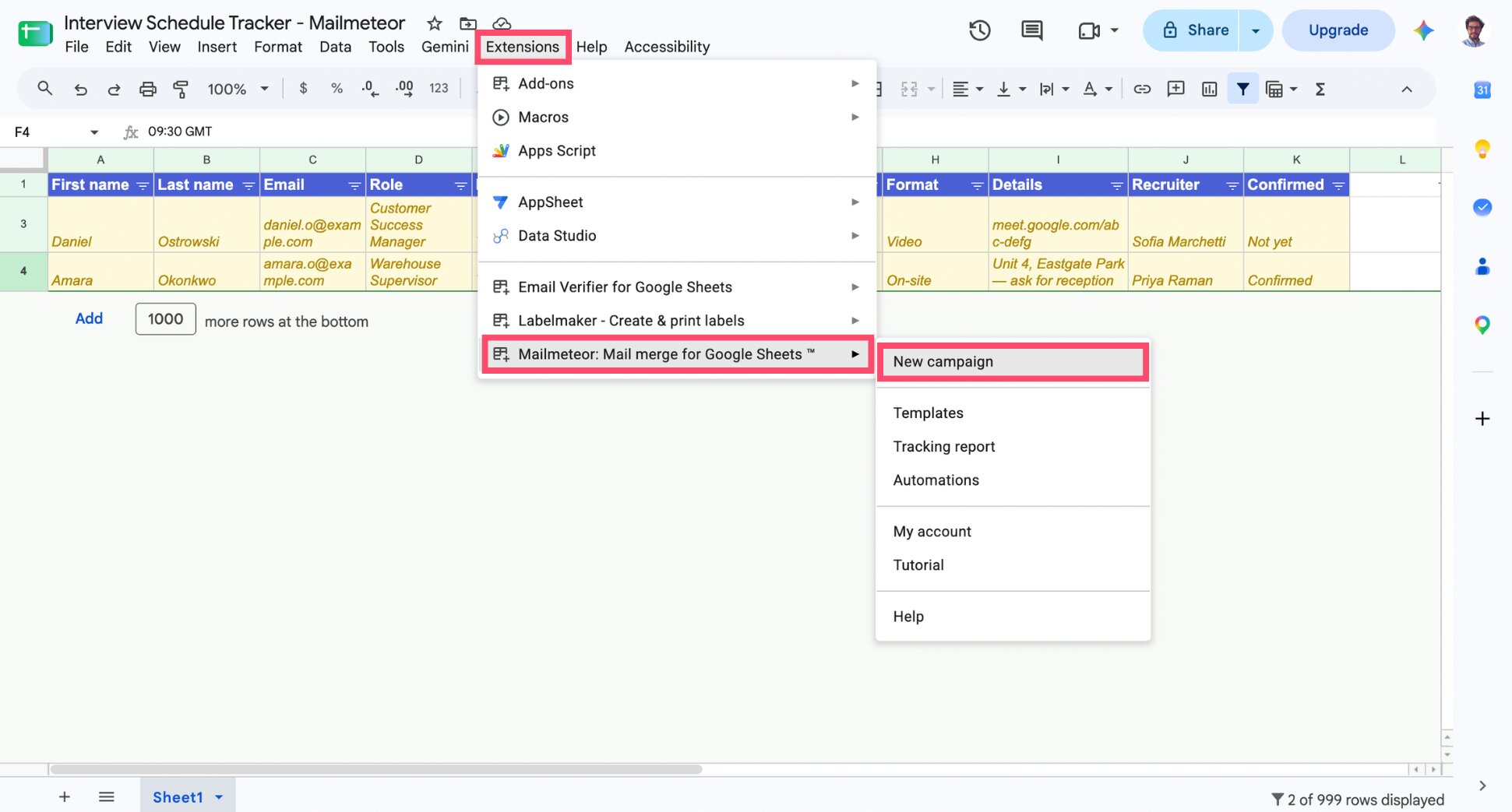The height and width of the screenshot is (812, 1512).
Task: Select the Paint format roller icon
Action: [x=181, y=90]
